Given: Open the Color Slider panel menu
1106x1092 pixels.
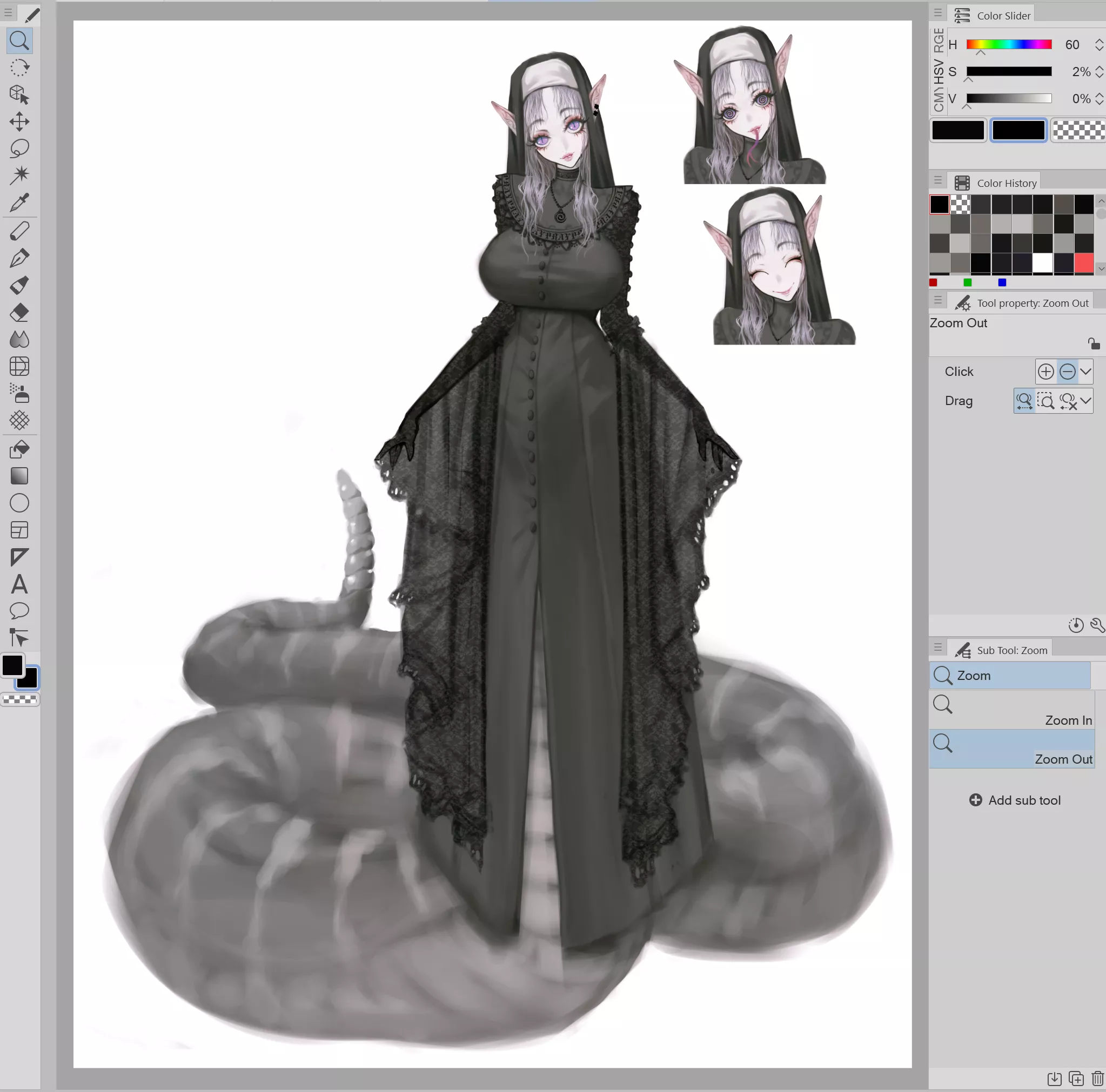Looking at the screenshot, I should 939,12.
